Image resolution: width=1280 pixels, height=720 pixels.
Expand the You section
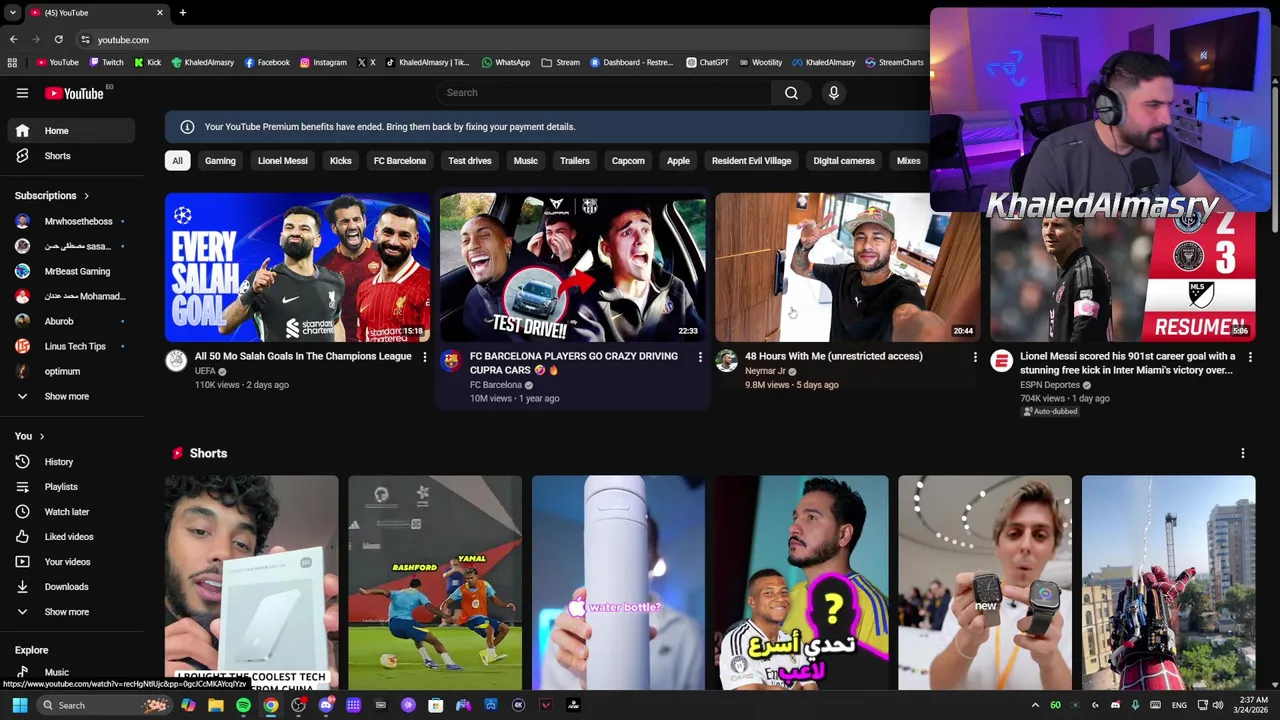(x=29, y=436)
